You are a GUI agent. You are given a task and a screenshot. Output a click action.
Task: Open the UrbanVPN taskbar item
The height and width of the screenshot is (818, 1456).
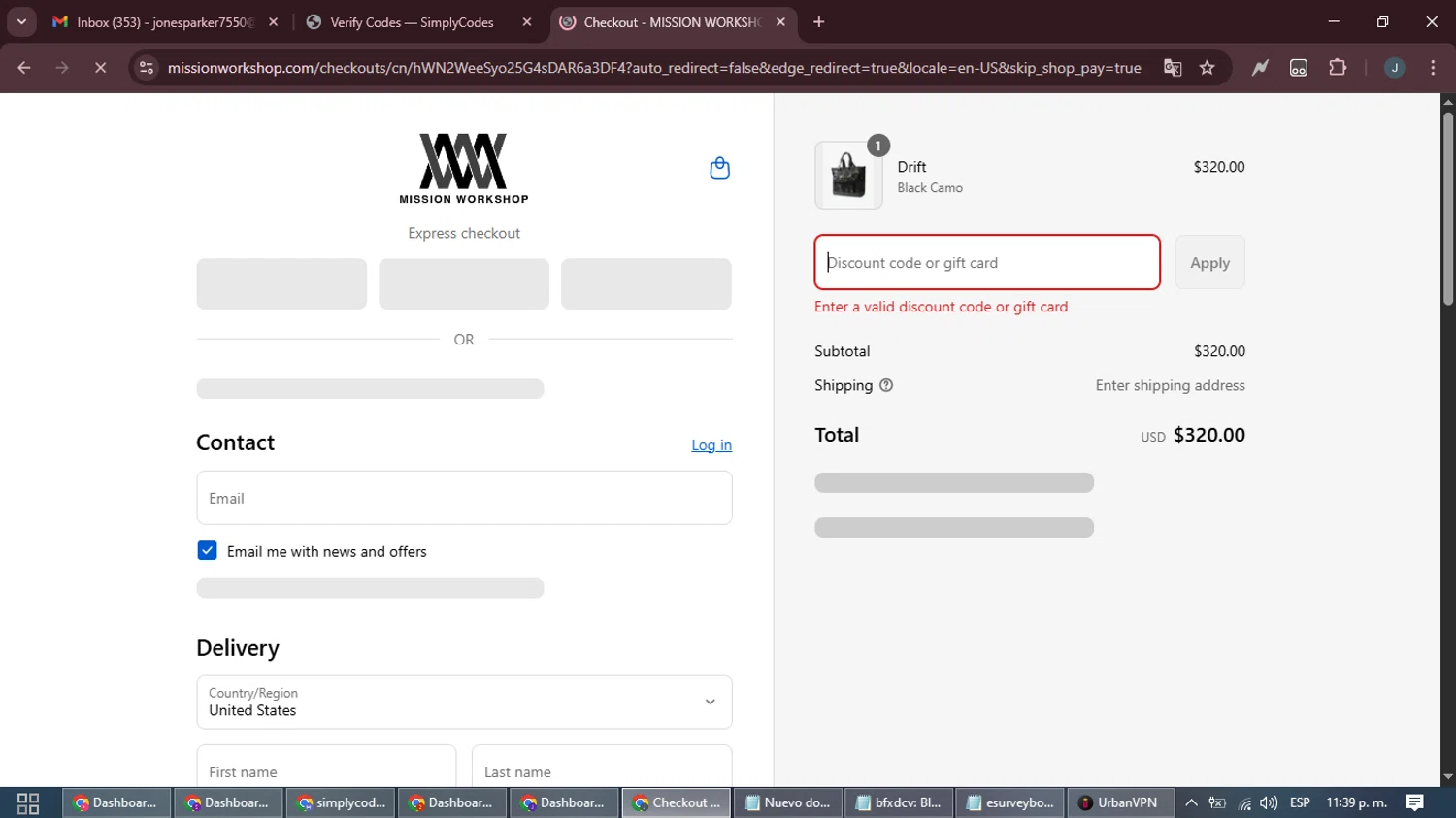[x=1119, y=802]
